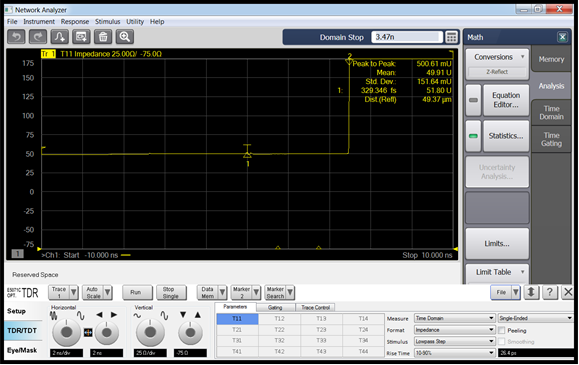Click the small vertical scale waveform icon
The width and height of the screenshot is (579, 365).
tap(137, 316)
